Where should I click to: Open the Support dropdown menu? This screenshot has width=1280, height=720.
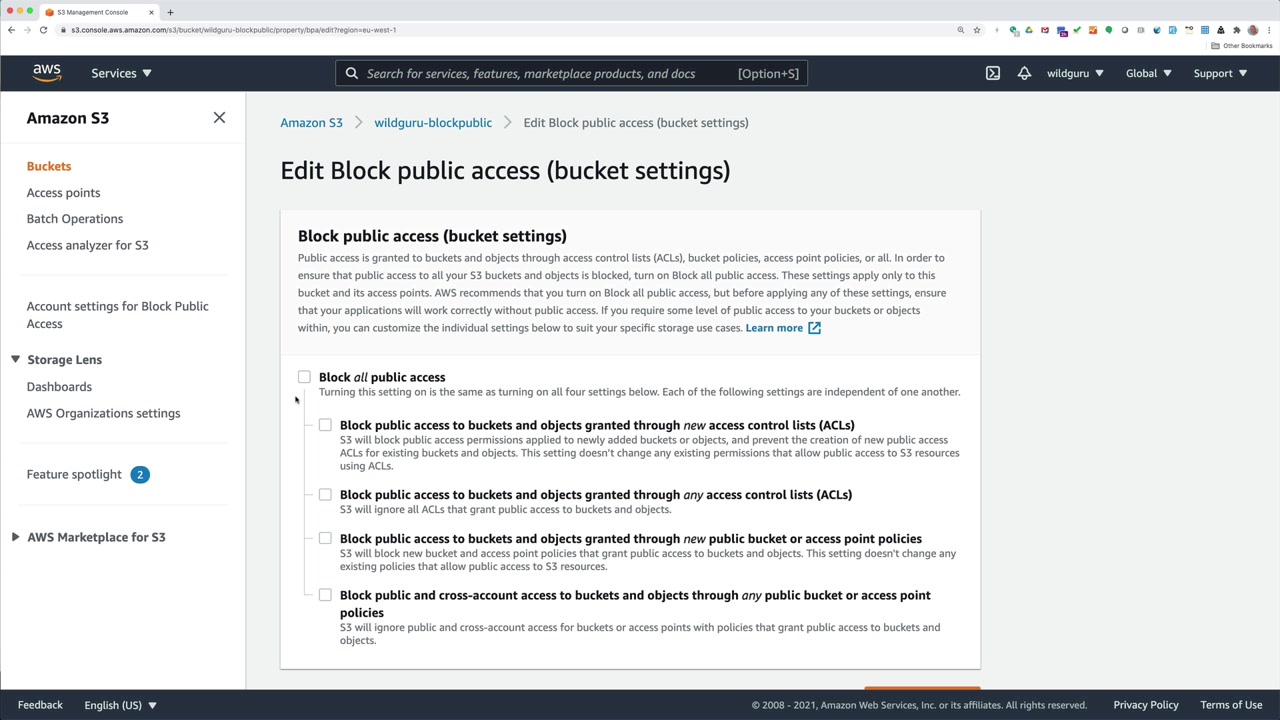(x=1220, y=73)
